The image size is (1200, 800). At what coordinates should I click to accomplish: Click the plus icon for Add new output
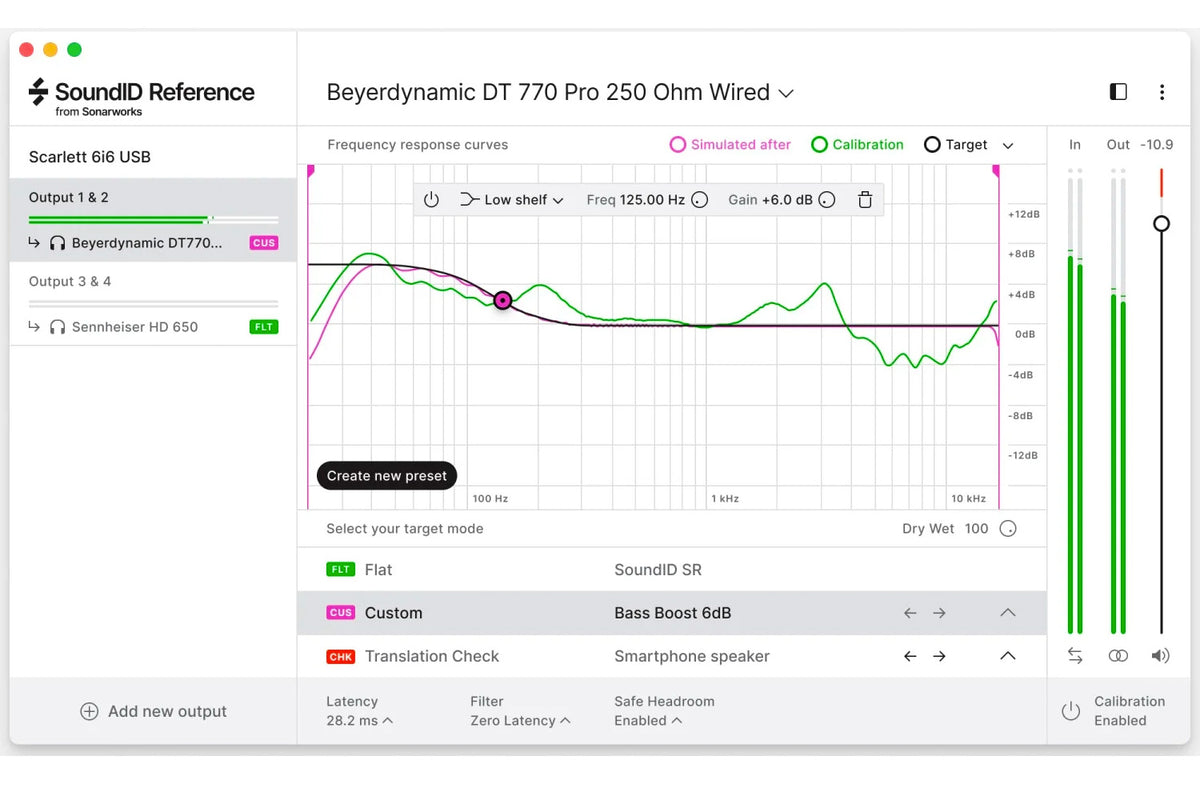coord(89,711)
